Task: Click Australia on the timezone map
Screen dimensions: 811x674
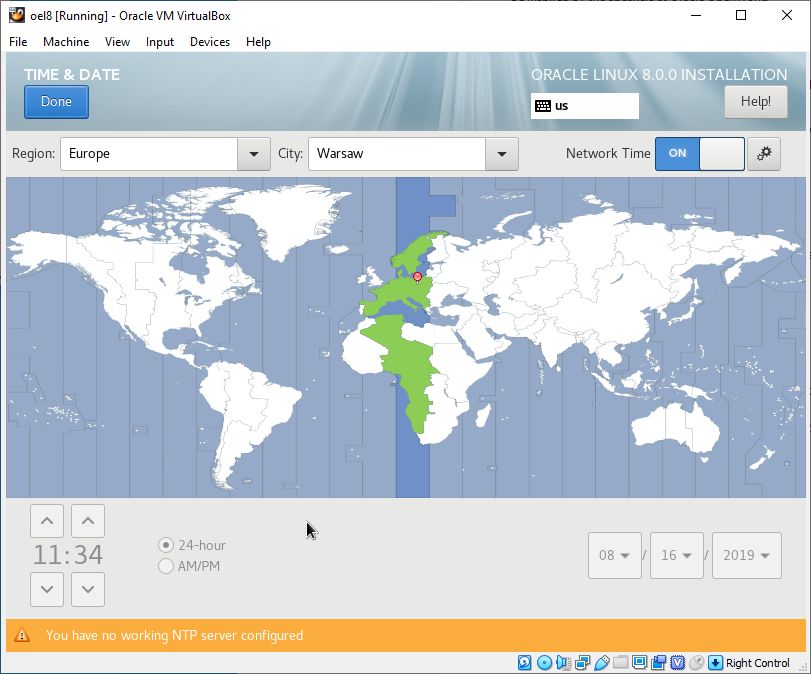Action: 675,427
